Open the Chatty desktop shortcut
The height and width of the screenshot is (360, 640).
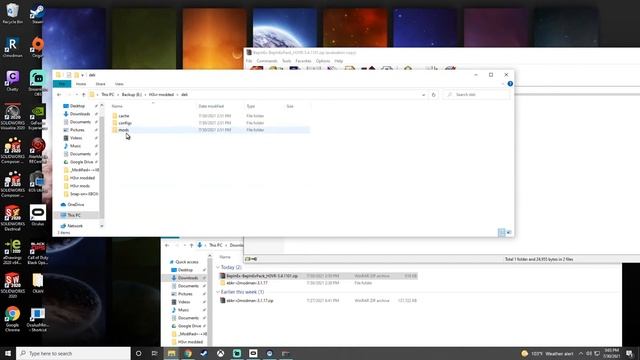(13, 80)
